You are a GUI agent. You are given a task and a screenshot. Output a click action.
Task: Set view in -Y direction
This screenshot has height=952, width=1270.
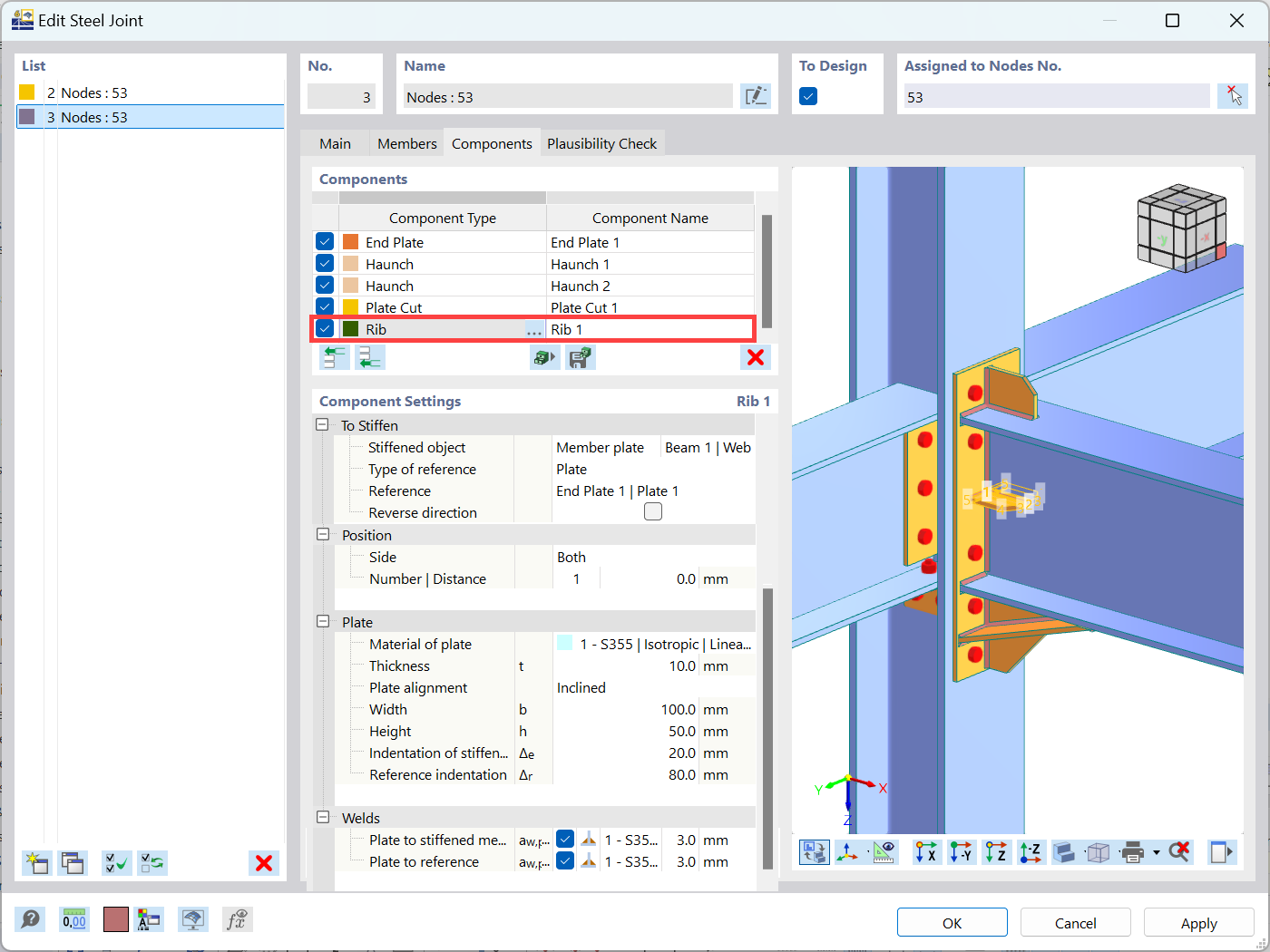961,852
